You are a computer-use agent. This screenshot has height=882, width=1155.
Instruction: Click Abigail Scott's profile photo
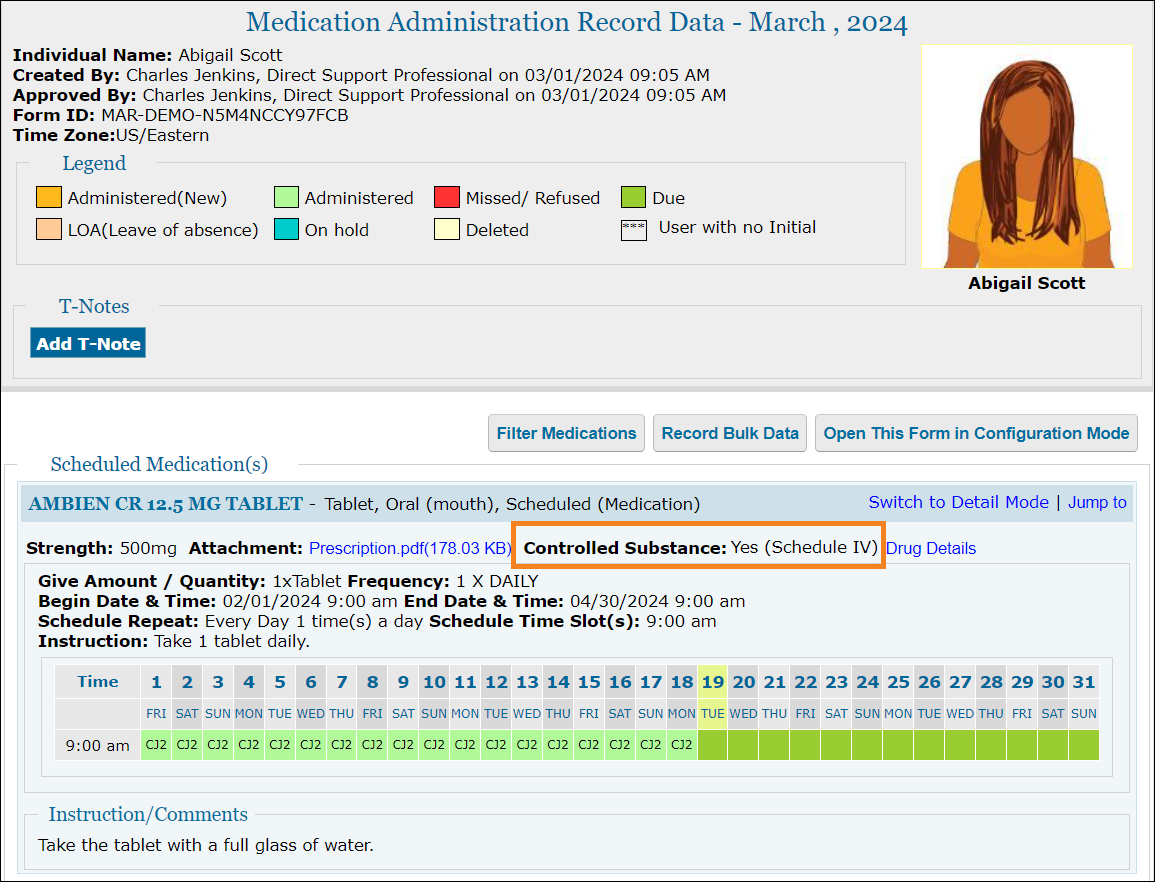click(1026, 157)
